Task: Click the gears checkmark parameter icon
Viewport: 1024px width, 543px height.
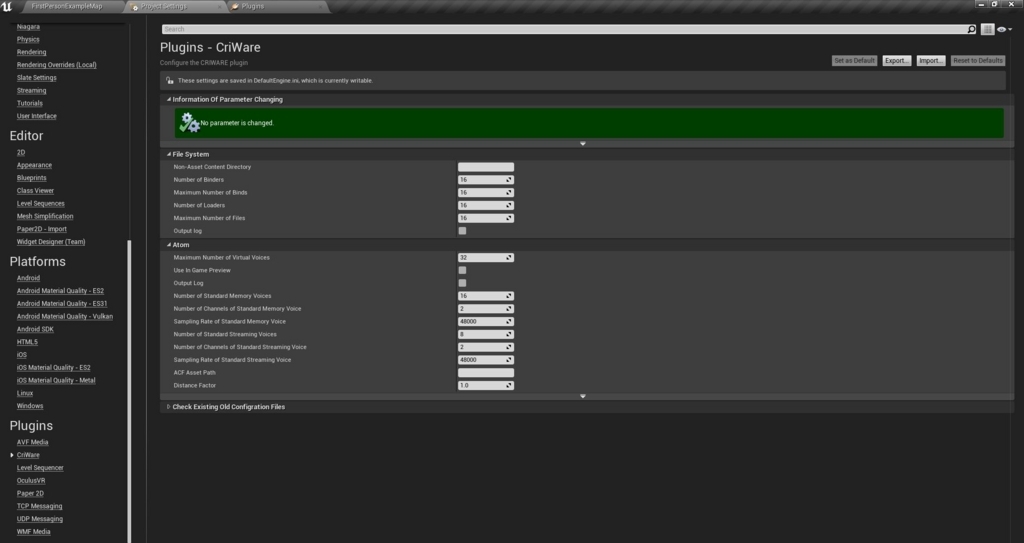Action: tap(189, 122)
